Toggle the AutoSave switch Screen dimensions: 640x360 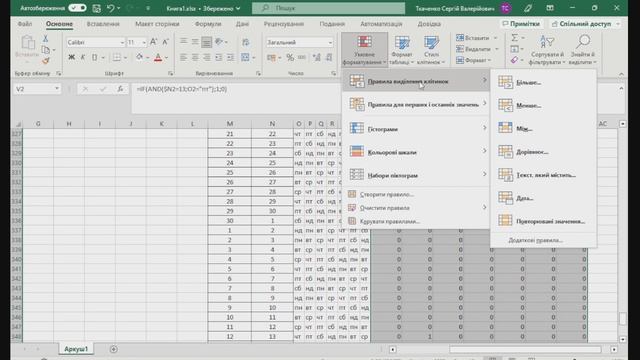77,8
